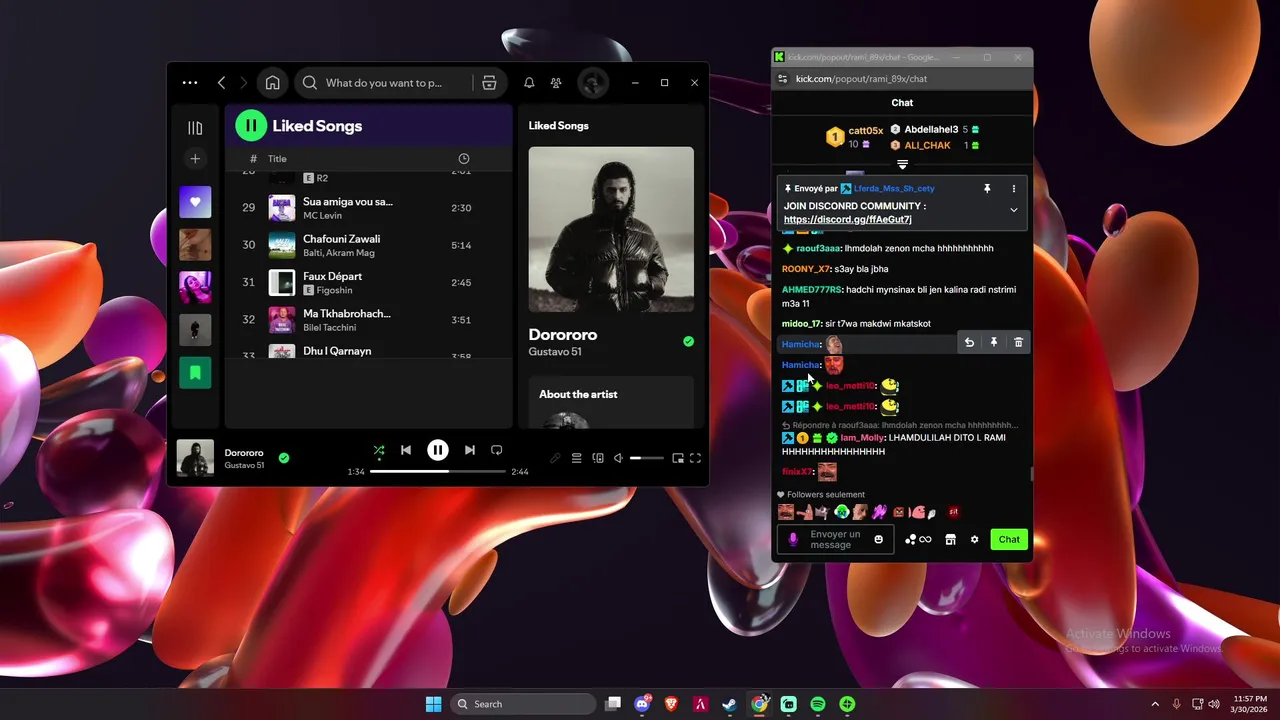The height and width of the screenshot is (720, 1280).
Task: Open Liked Songs heart tile in sidebar
Action: coord(195,202)
